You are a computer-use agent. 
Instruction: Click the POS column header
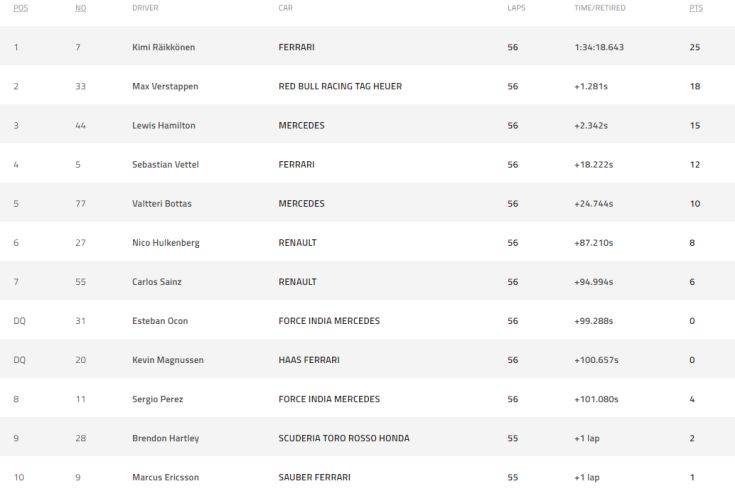(x=20, y=8)
